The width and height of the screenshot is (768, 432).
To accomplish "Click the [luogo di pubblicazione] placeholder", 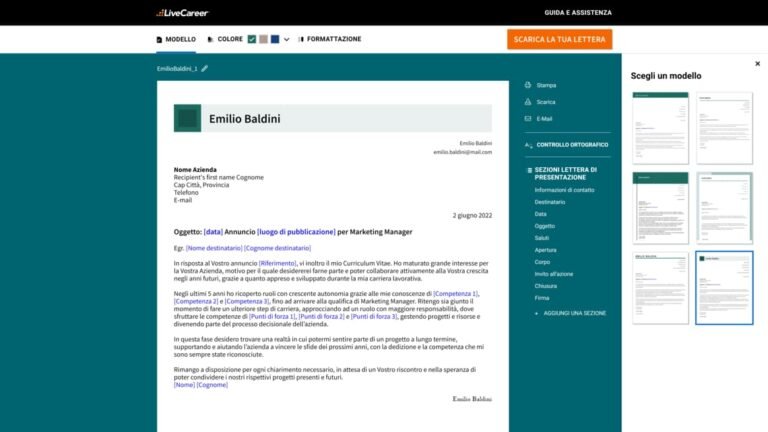I will click(x=296, y=232).
